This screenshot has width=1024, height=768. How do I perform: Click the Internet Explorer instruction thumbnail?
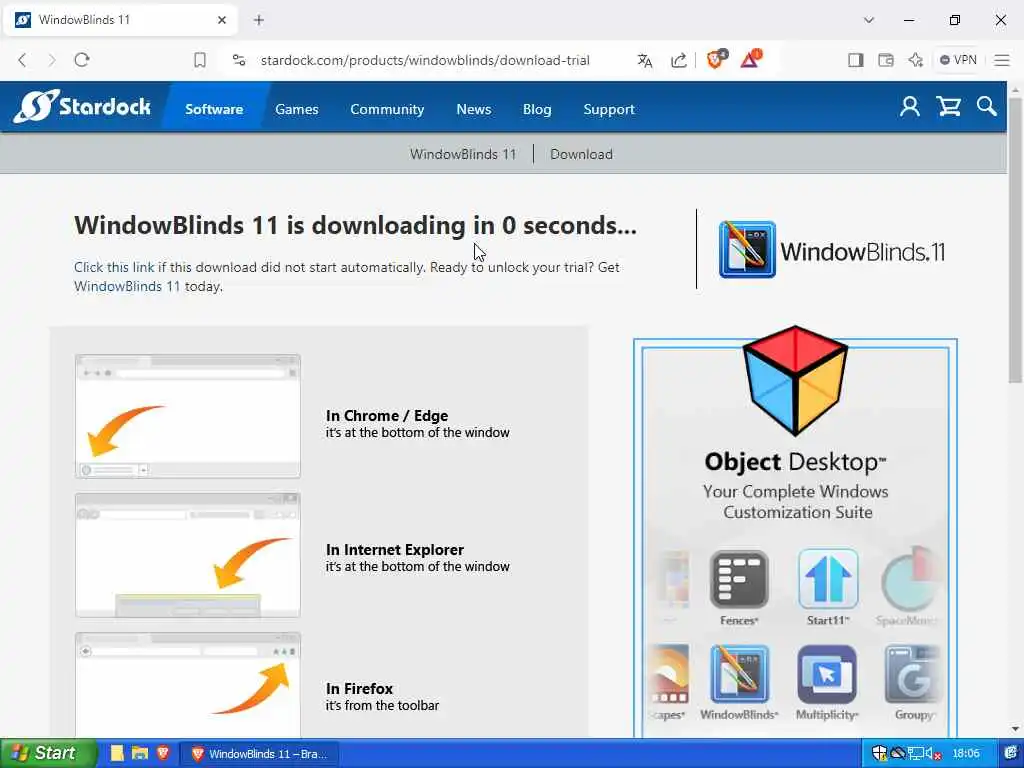(188, 554)
